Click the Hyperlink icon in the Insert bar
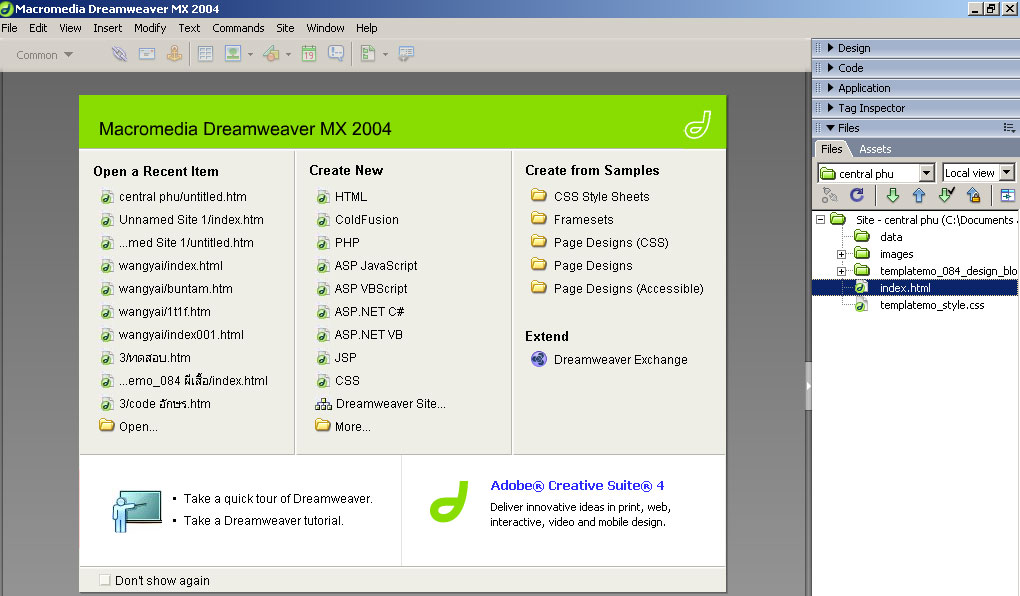 click(x=119, y=54)
